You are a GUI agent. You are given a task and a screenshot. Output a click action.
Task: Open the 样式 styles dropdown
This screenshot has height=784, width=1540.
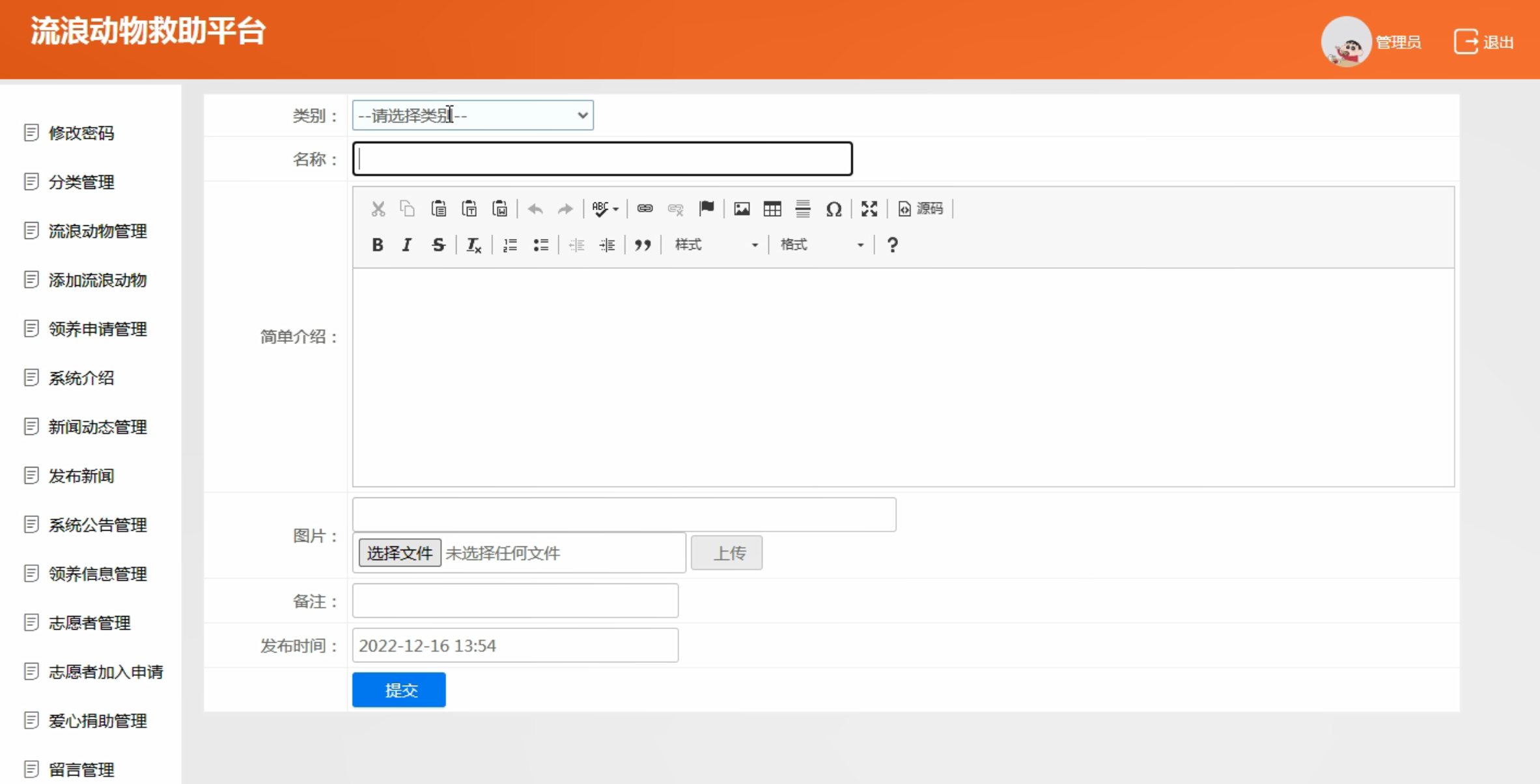point(716,245)
